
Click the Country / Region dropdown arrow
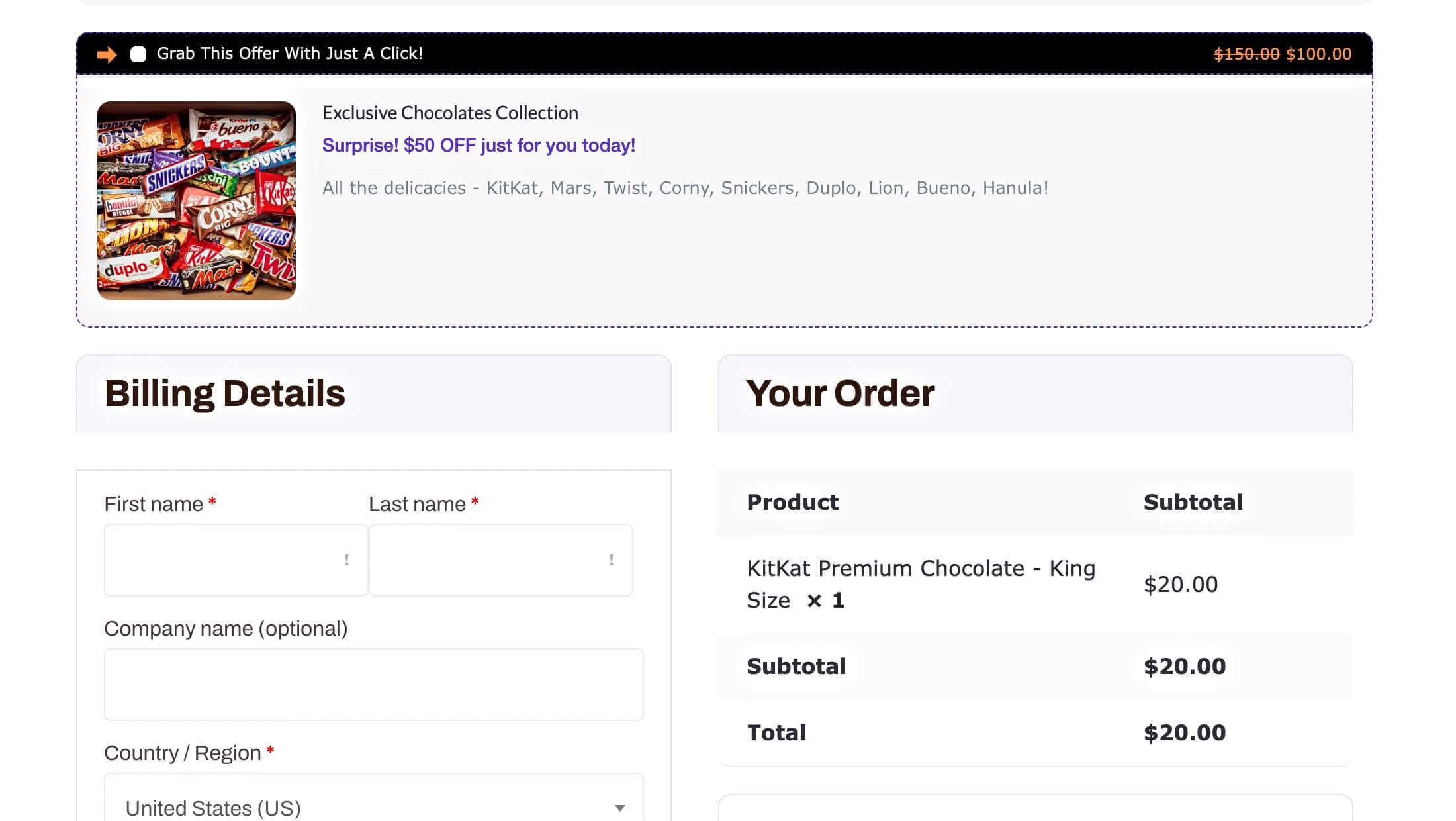(x=619, y=808)
